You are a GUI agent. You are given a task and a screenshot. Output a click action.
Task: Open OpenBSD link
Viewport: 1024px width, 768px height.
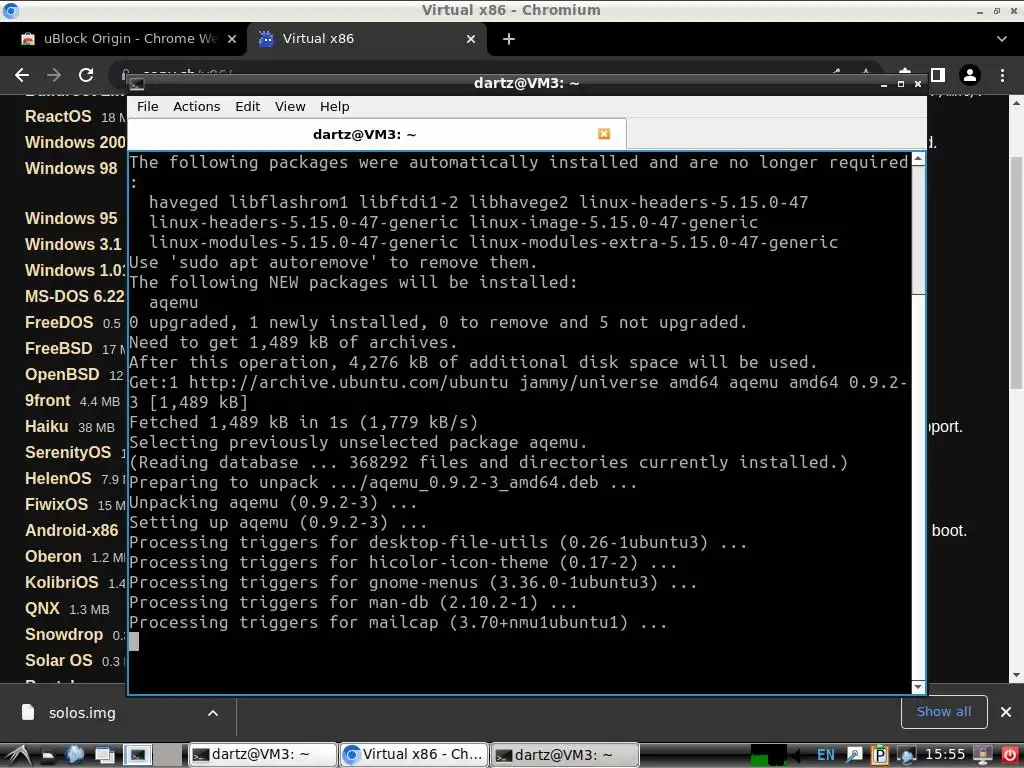(x=62, y=375)
